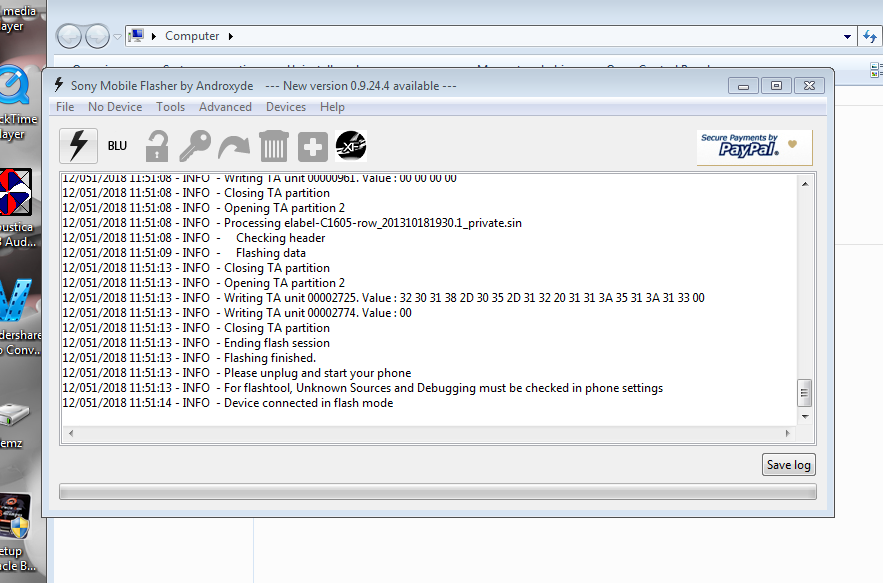Click the curved arrow toolbar icon
The width and height of the screenshot is (883, 583).
tap(234, 147)
